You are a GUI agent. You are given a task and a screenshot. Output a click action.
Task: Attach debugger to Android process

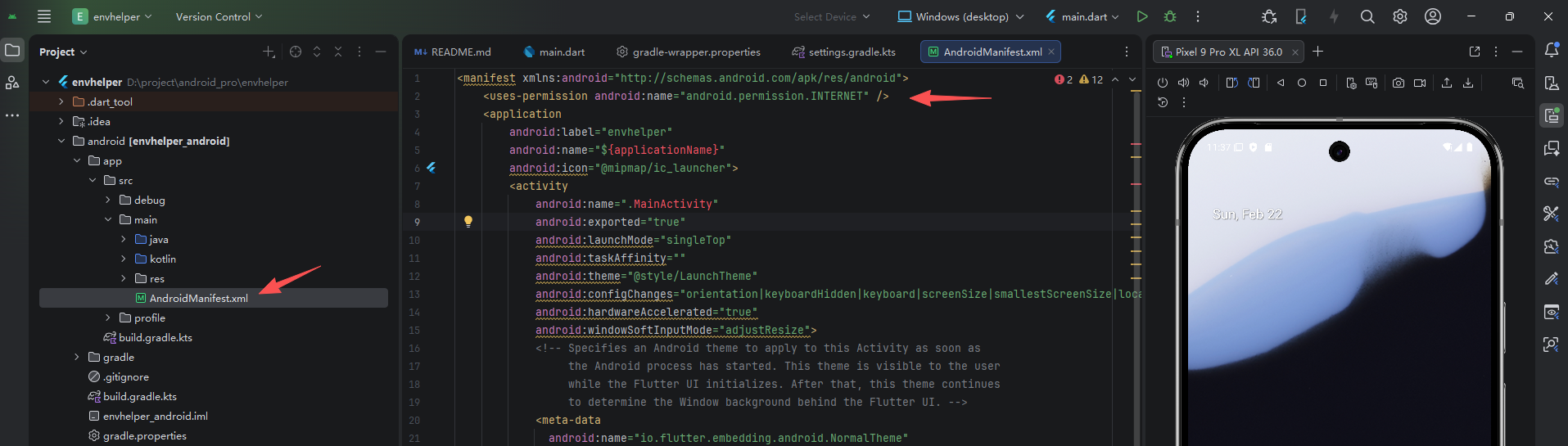(1269, 16)
